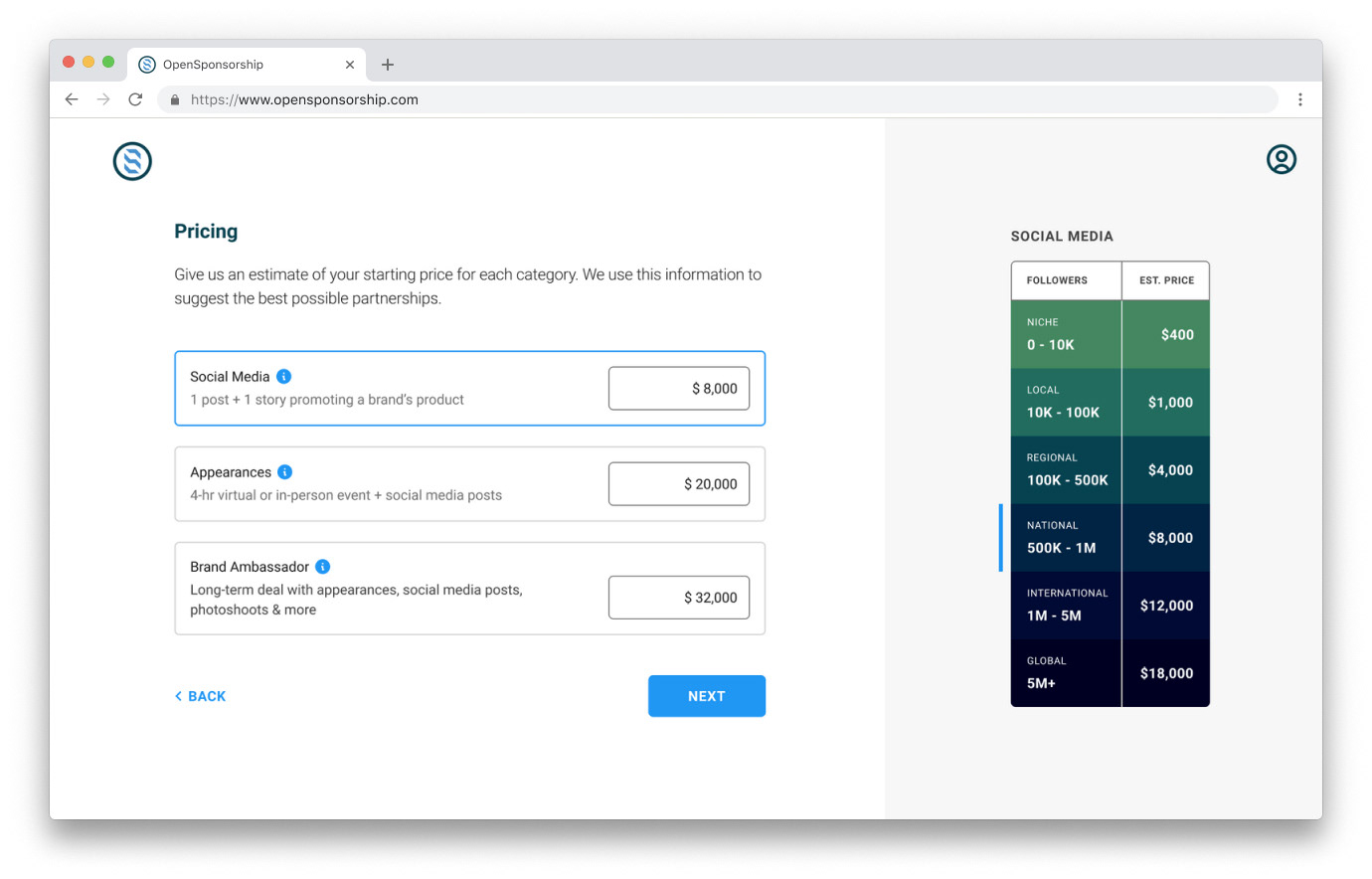The image size is (1372, 879).
Task: Go back in browser history
Action: coord(72,99)
